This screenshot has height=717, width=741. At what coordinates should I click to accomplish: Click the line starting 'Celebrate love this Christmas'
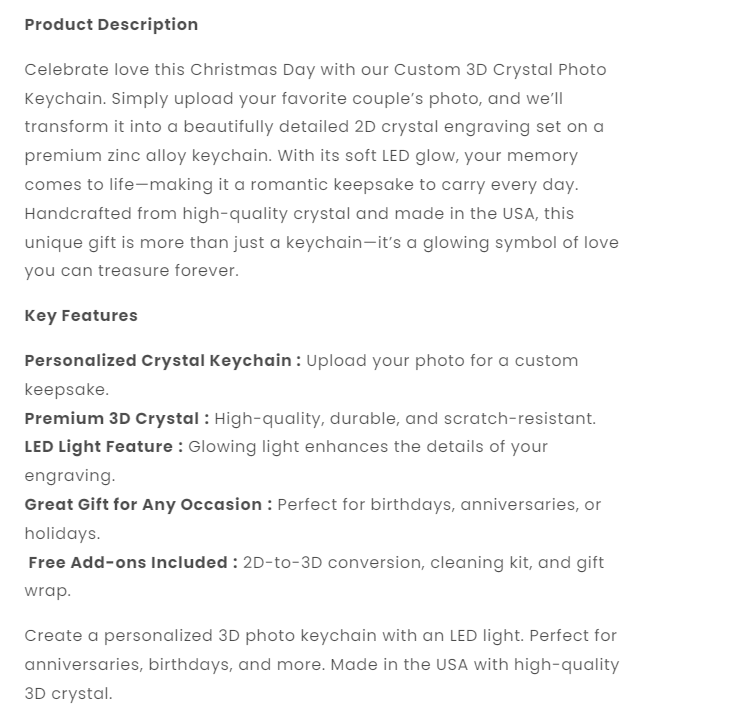[315, 70]
